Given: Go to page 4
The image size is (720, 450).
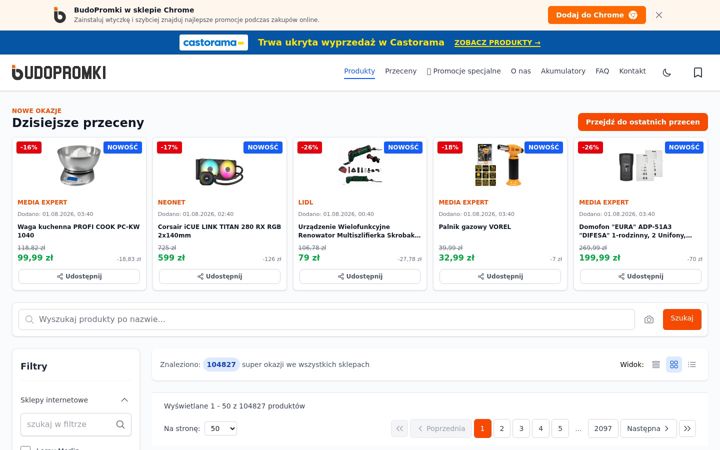Looking at the screenshot, I should (540, 428).
